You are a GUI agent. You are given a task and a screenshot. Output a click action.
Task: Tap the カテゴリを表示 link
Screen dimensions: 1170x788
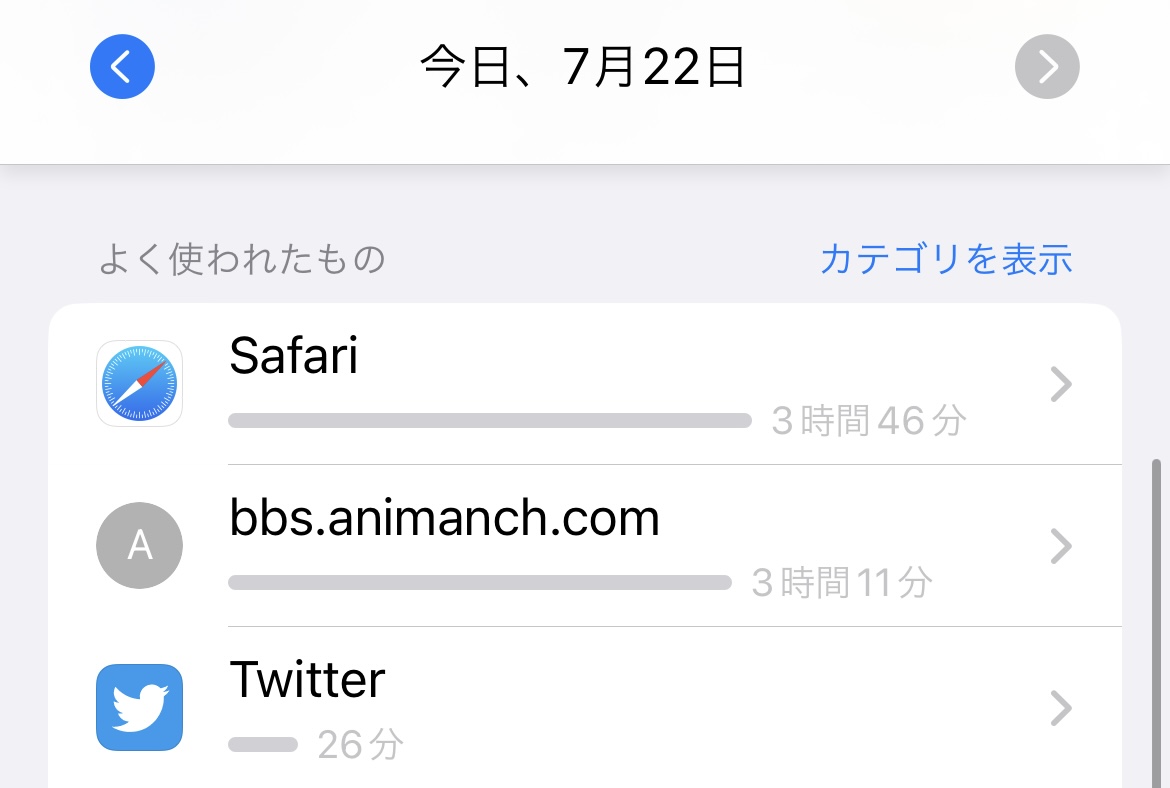pyautogui.click(x=945, y=259)
